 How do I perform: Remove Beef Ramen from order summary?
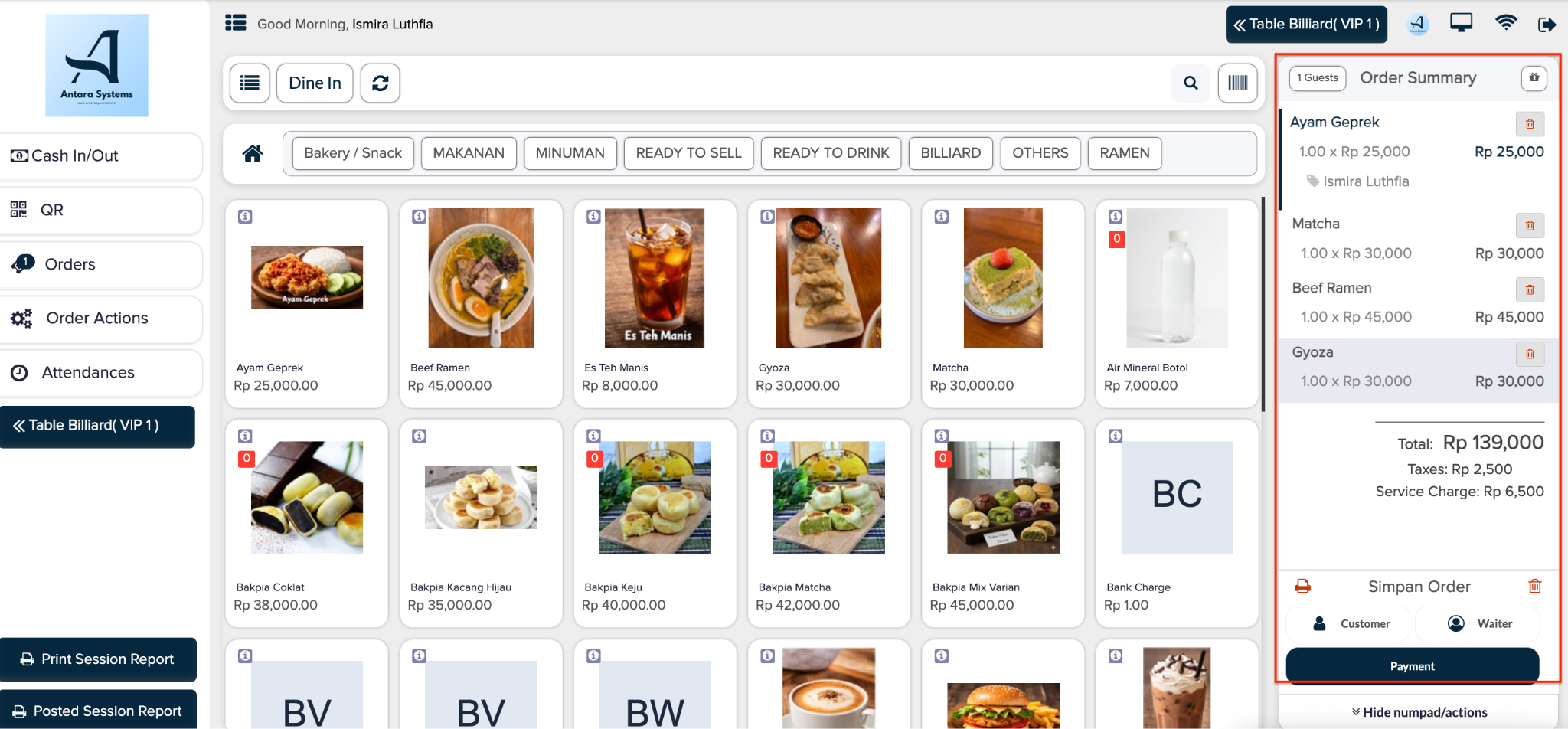1530,289
